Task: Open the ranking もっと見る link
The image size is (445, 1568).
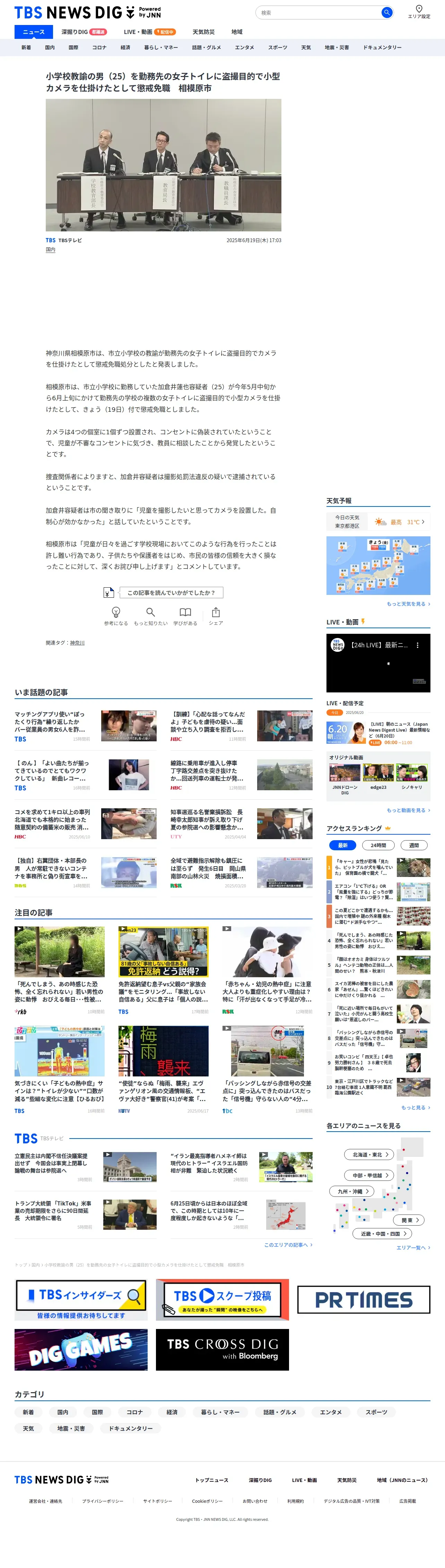Action: tap(415, 1107)
